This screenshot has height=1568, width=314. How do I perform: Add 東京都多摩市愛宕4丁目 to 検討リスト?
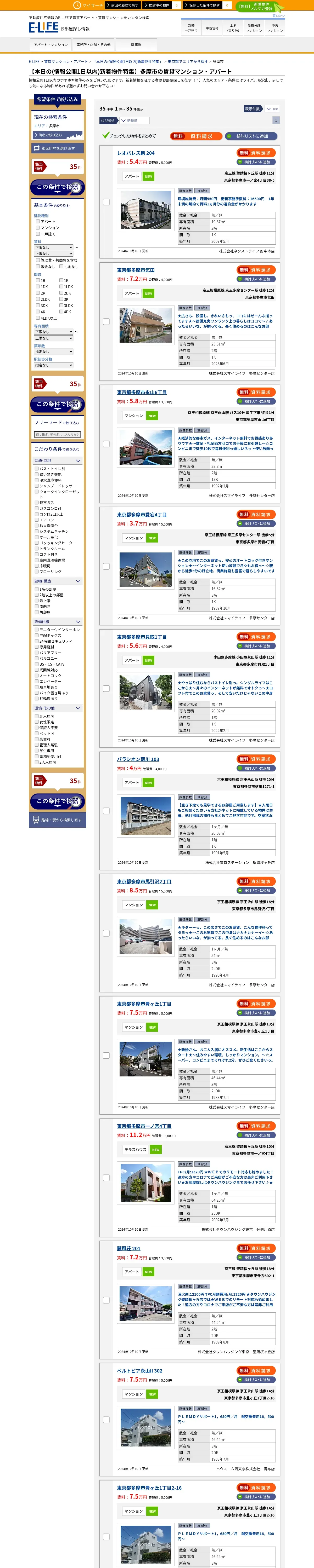pyautogui.click(x=256, y=523)
